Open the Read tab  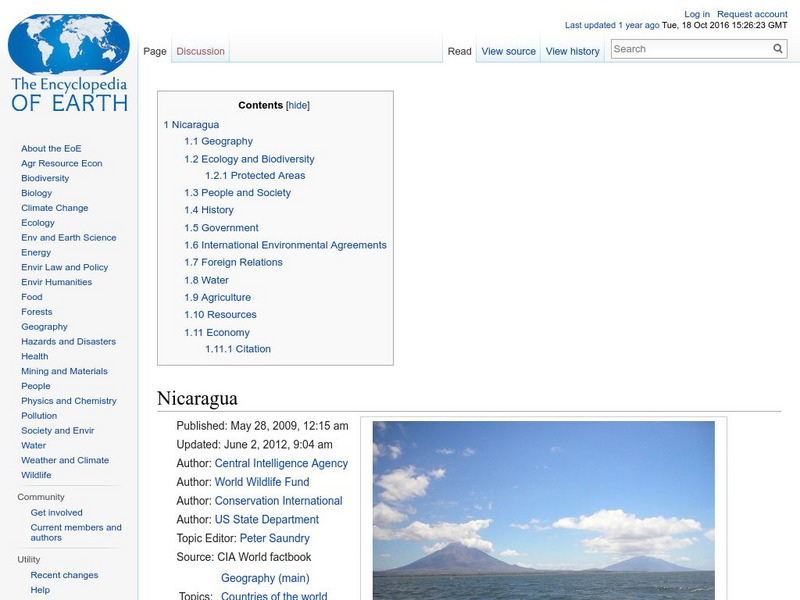coord(458,50)
